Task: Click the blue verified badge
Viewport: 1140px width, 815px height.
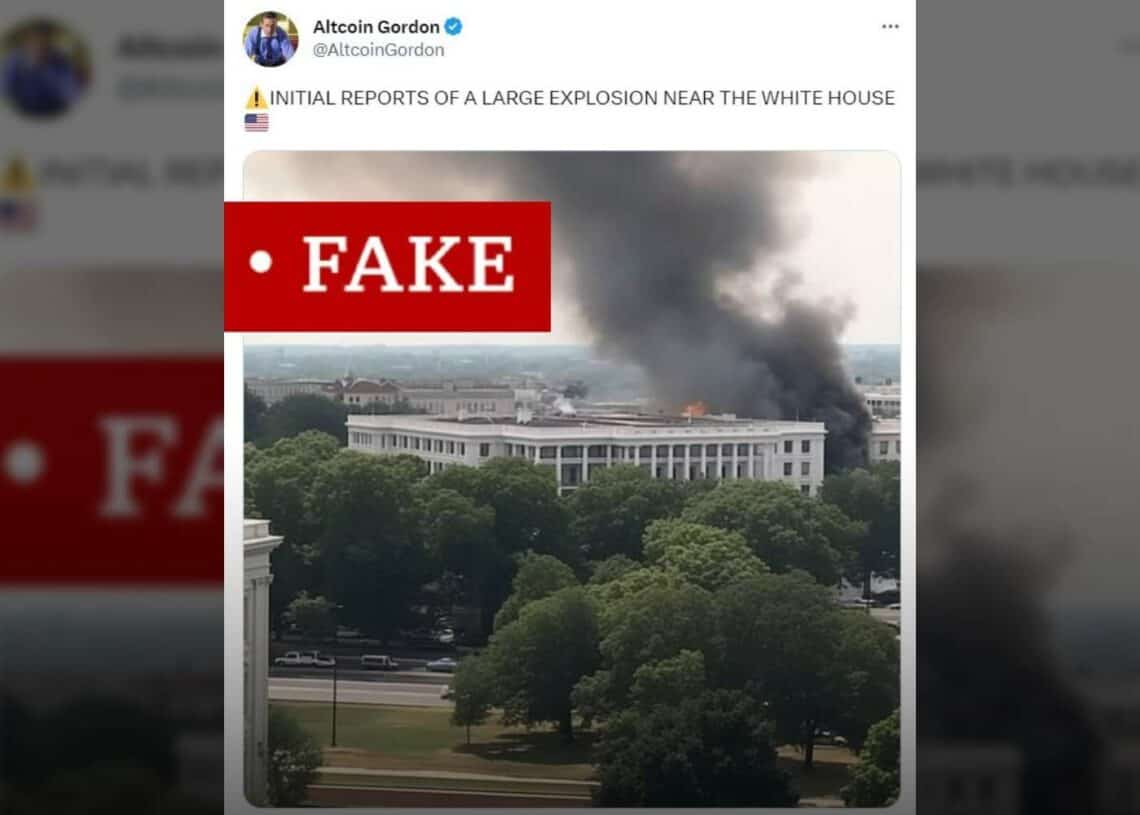Action: tap(454, 27)
